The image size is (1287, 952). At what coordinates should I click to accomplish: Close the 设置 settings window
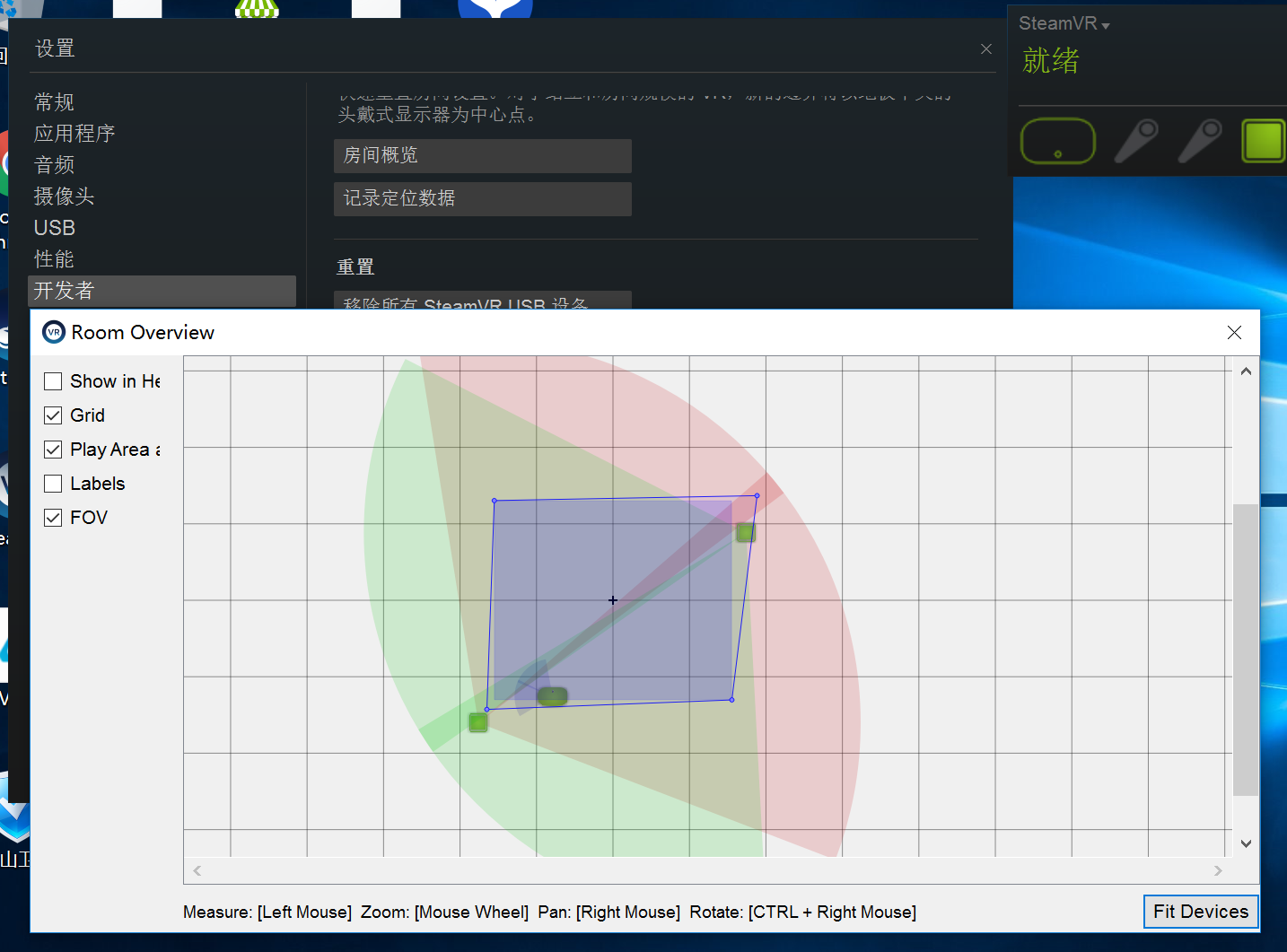(986, 48)
